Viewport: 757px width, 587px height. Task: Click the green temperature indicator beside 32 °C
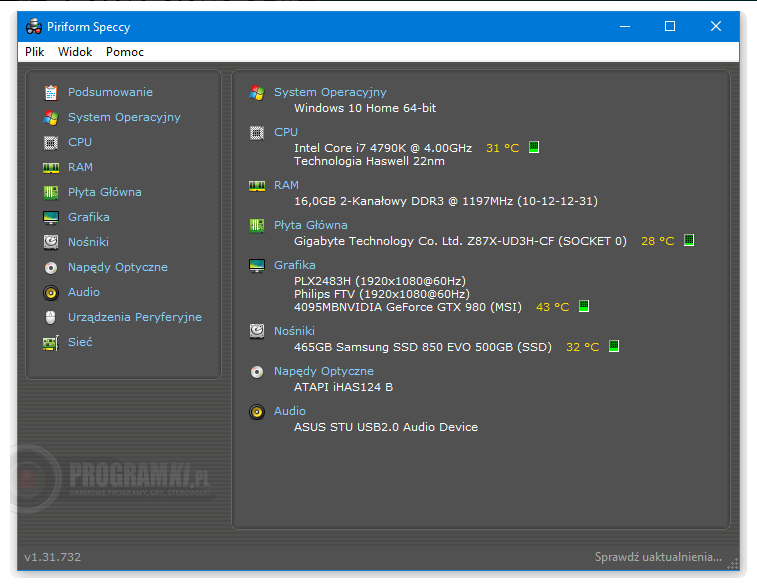tap(614, 346)
